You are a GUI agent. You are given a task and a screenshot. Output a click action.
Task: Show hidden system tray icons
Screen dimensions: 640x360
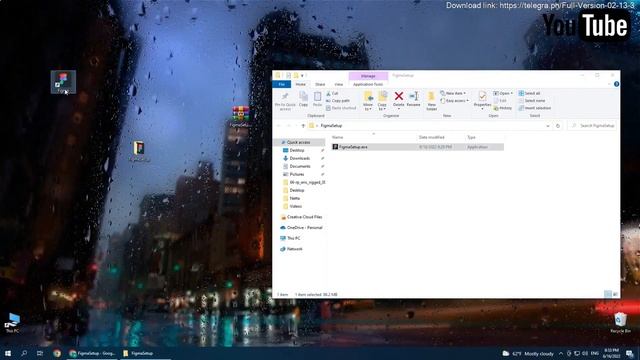point(561,353)
